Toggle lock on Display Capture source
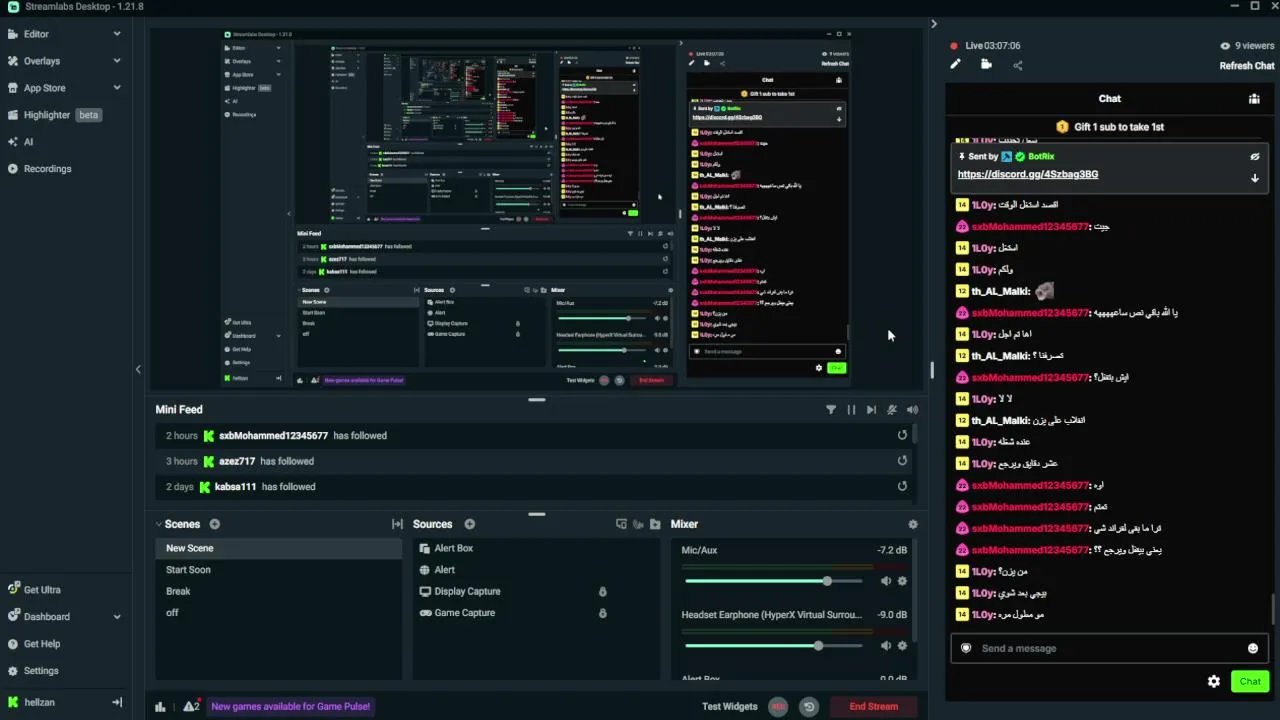Image resolution: width=1280 pixels, height=720 pixels. [602, 592]
